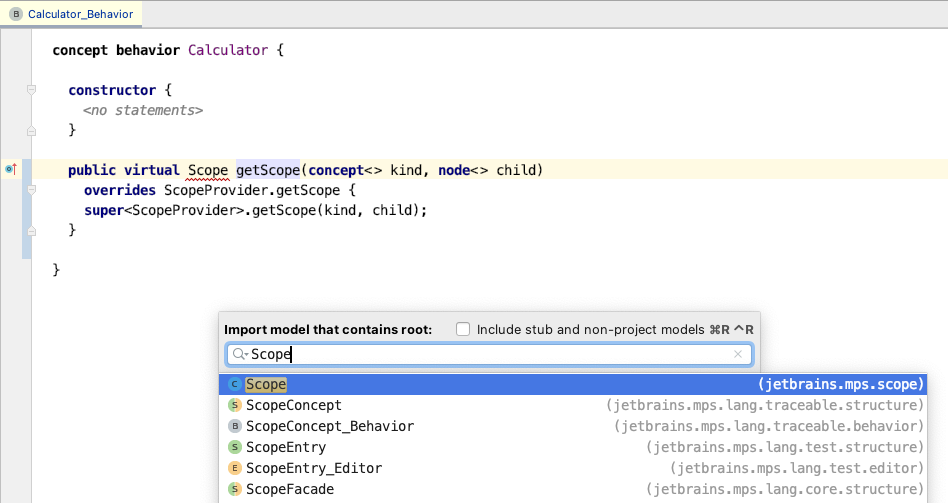The image size is (948, 503).
Task: Choose ScopeEntry from the results list
Action: tap(286, 447)
